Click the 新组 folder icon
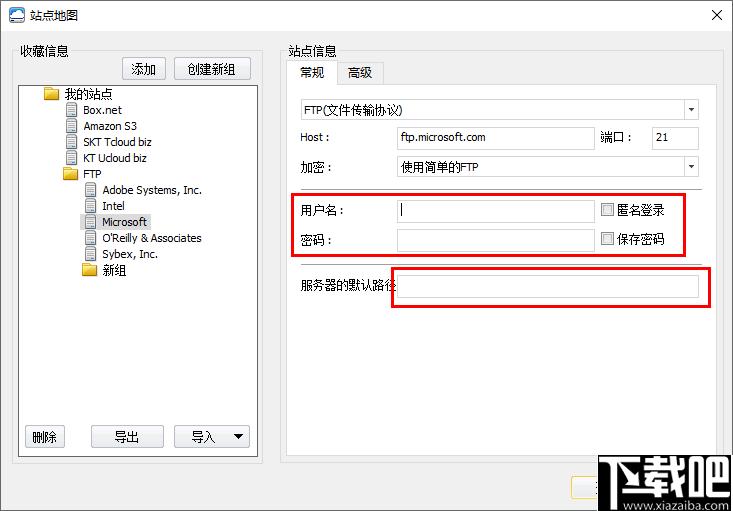 coord(90,270)
